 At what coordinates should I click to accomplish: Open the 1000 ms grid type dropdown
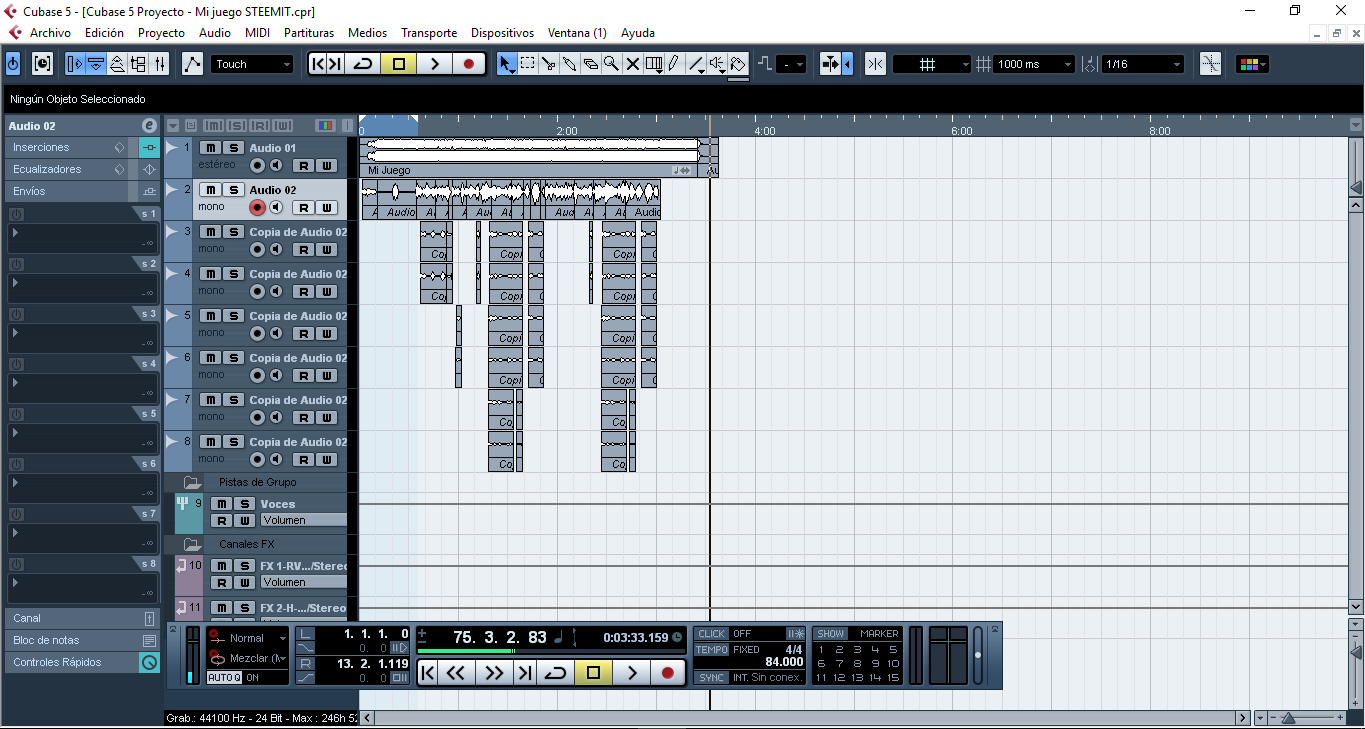pyautogui.click(x=1034, y=64)
